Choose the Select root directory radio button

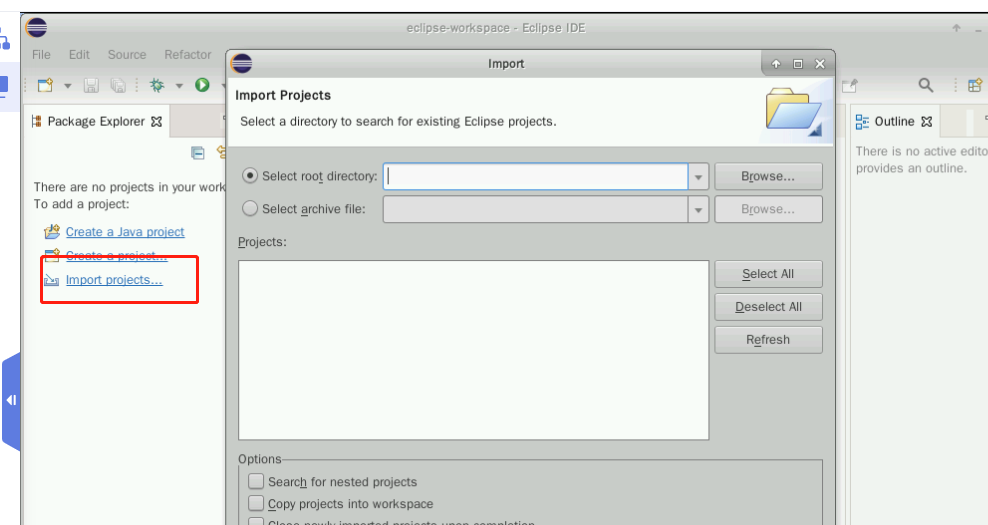click(250, 176)
